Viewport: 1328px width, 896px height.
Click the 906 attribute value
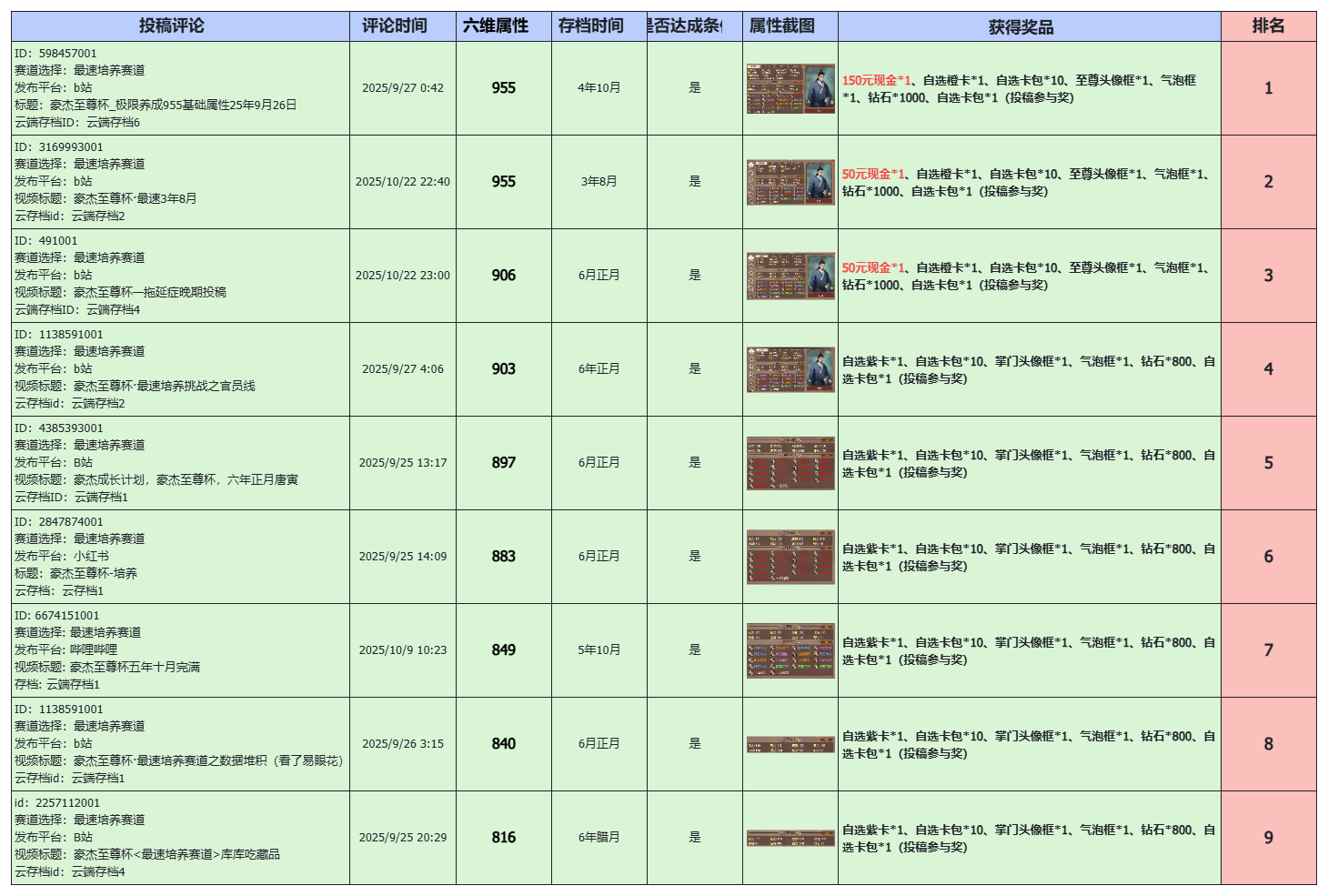504,276
